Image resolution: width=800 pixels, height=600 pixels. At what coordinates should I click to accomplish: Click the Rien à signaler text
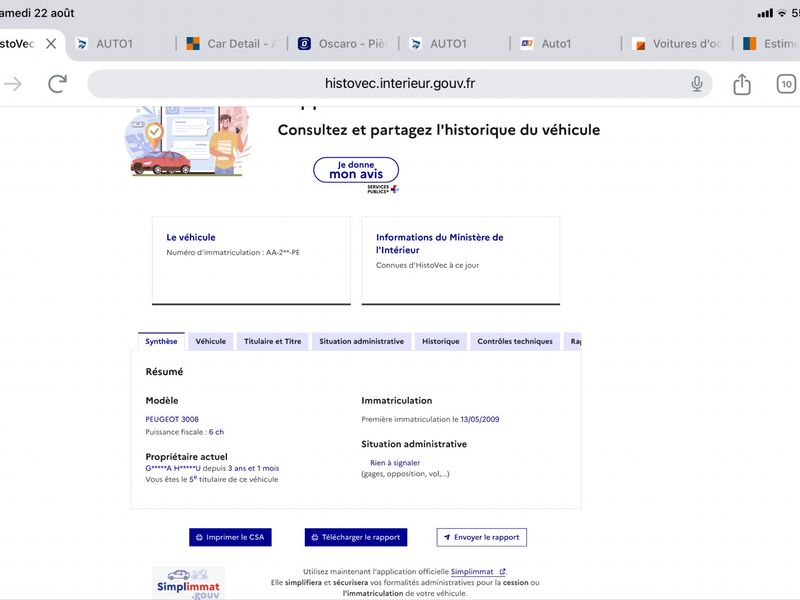click(x=395, y=463)
